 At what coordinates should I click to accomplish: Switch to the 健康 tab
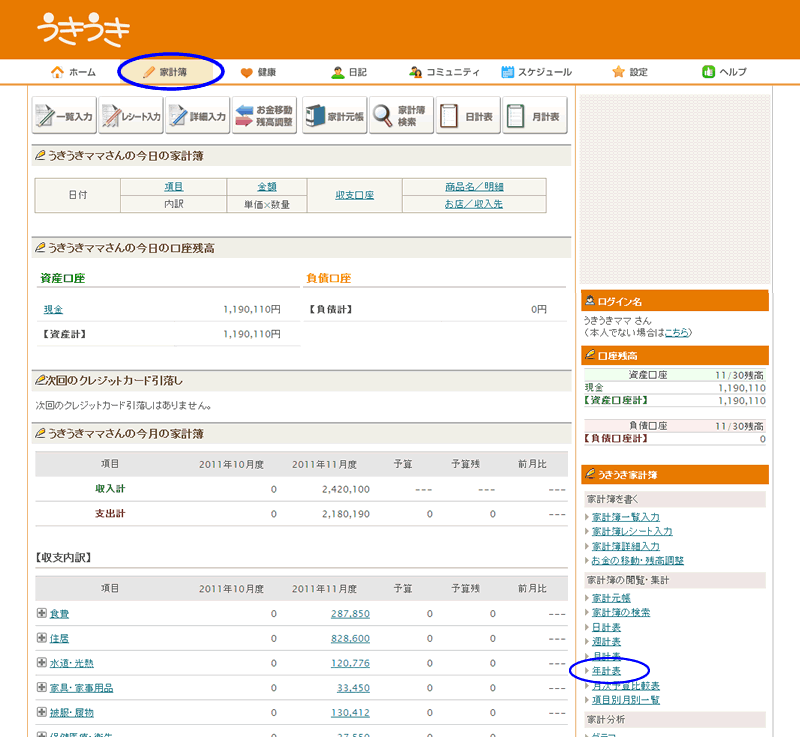(x=258, y=72)
